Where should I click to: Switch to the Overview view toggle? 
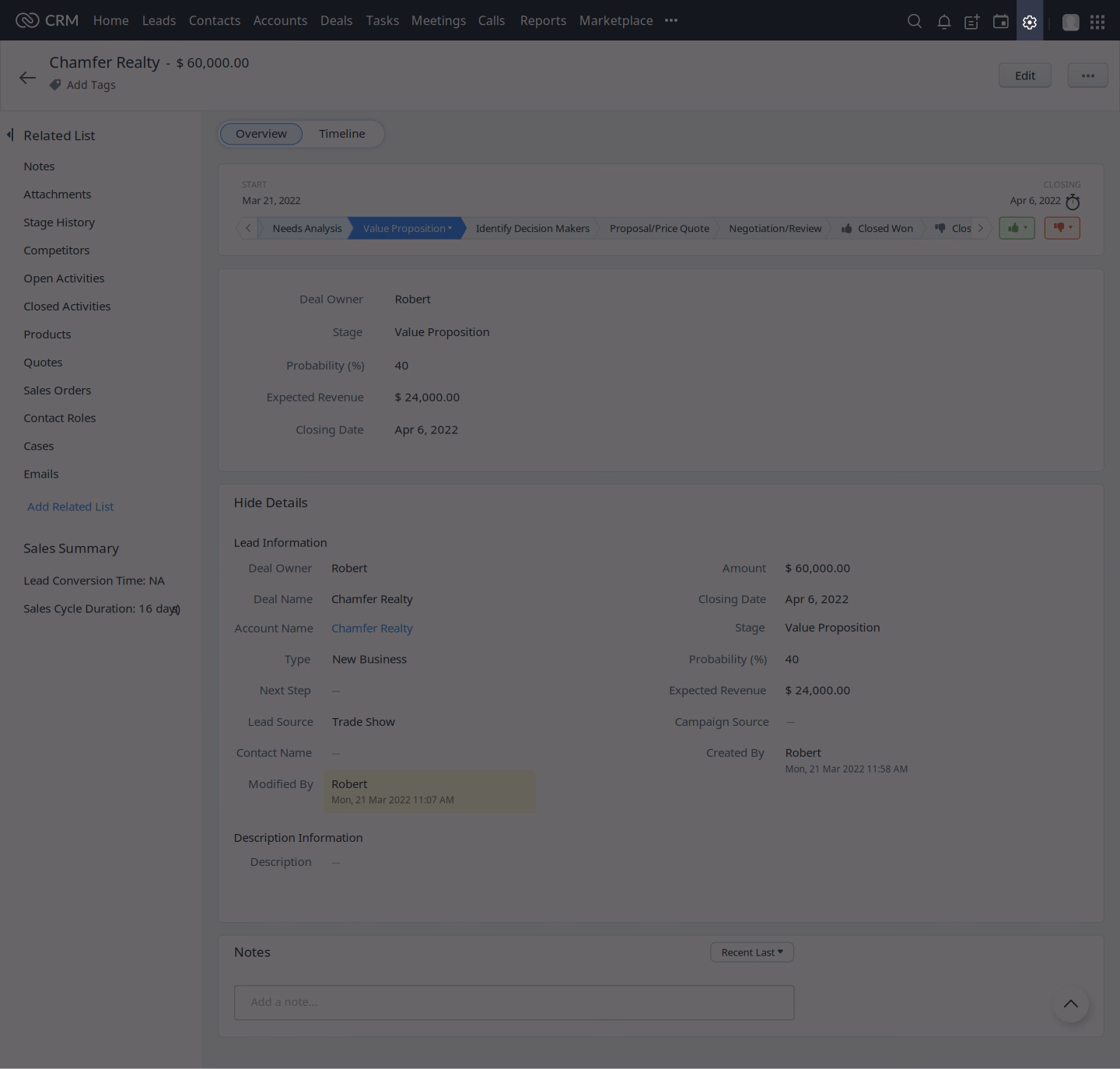tap(261, 134)
